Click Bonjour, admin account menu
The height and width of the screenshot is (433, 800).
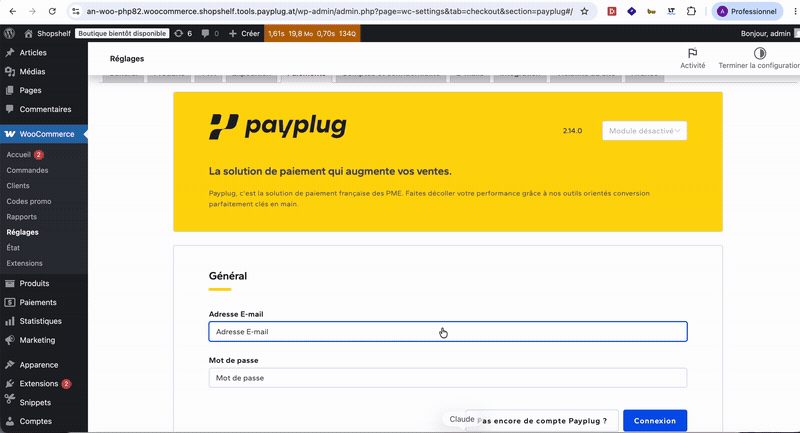point(769,33)
